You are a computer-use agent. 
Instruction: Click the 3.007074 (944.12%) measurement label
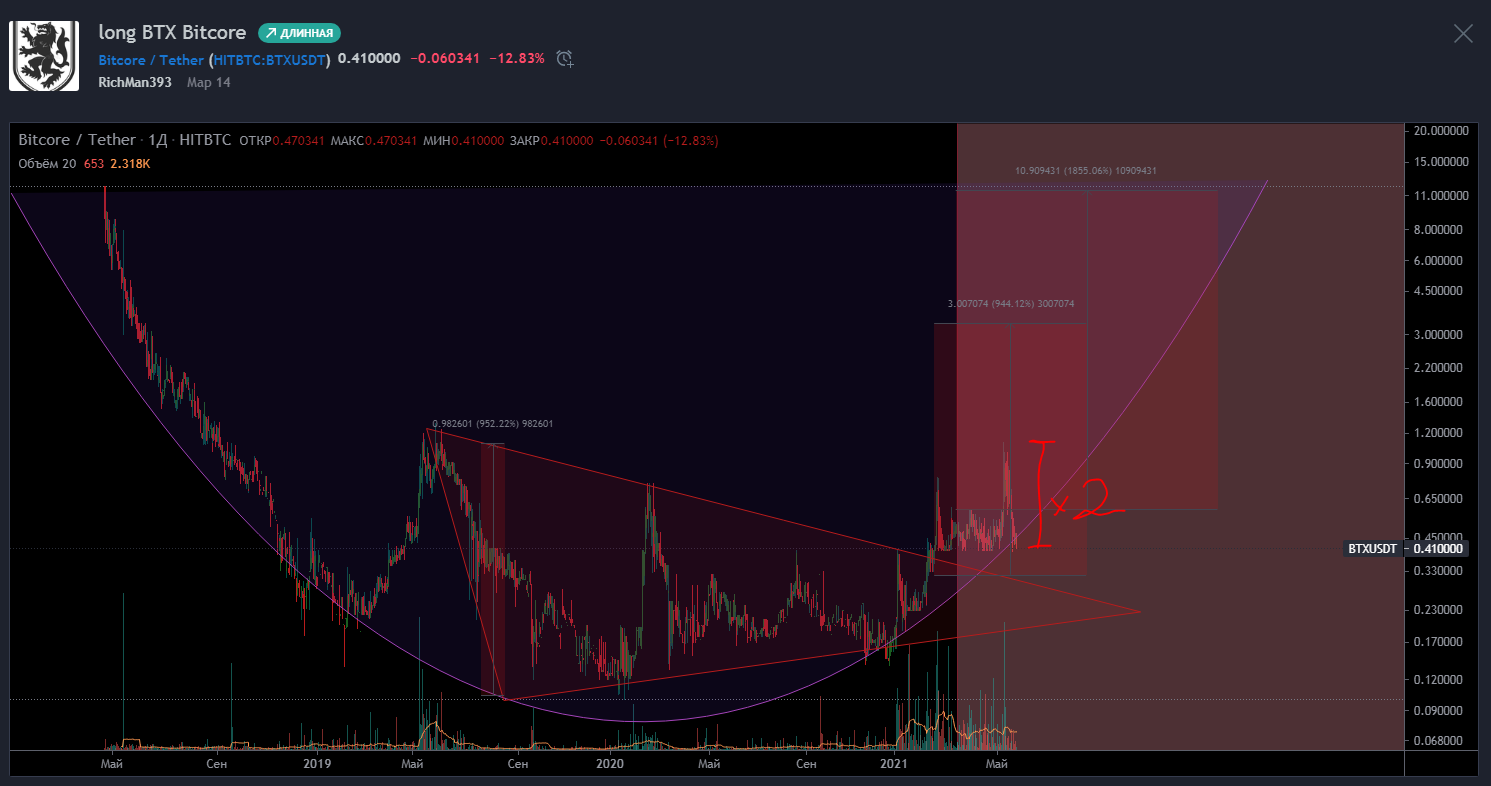[x=1010, y=303]
